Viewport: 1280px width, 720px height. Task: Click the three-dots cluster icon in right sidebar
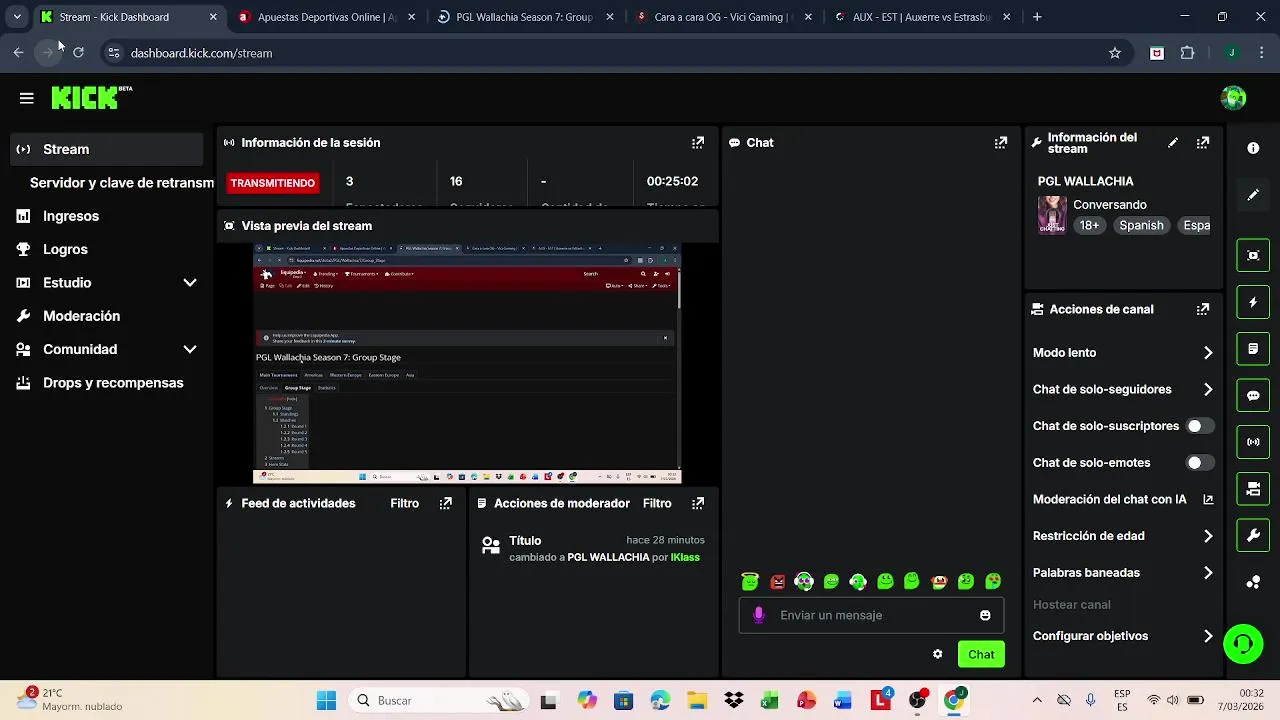[x=1253, y=582]
